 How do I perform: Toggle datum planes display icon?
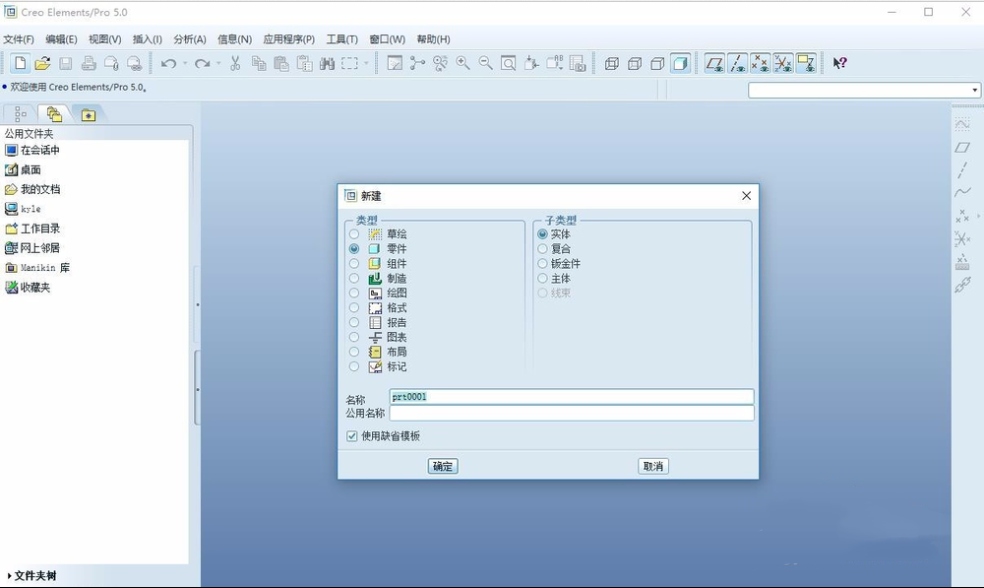pyautogui.click(x=714, y=63)
